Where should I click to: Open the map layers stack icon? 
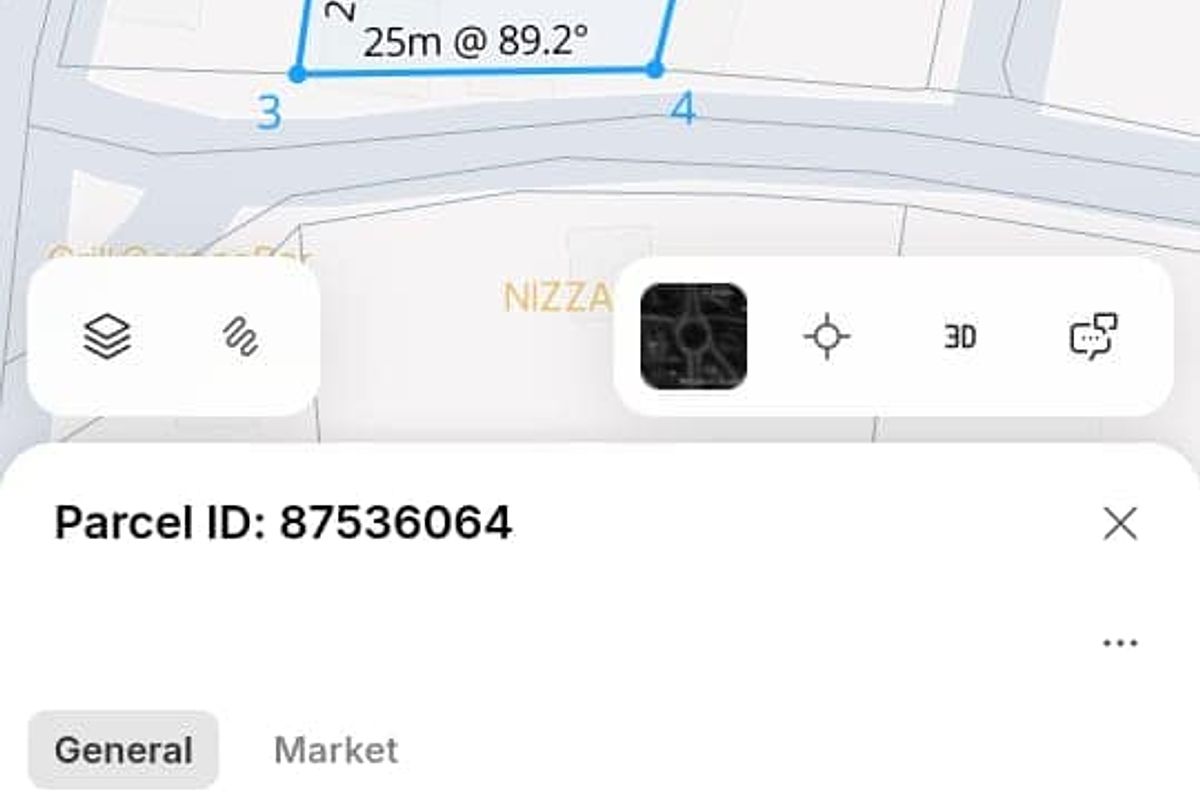tap(107, 337)
